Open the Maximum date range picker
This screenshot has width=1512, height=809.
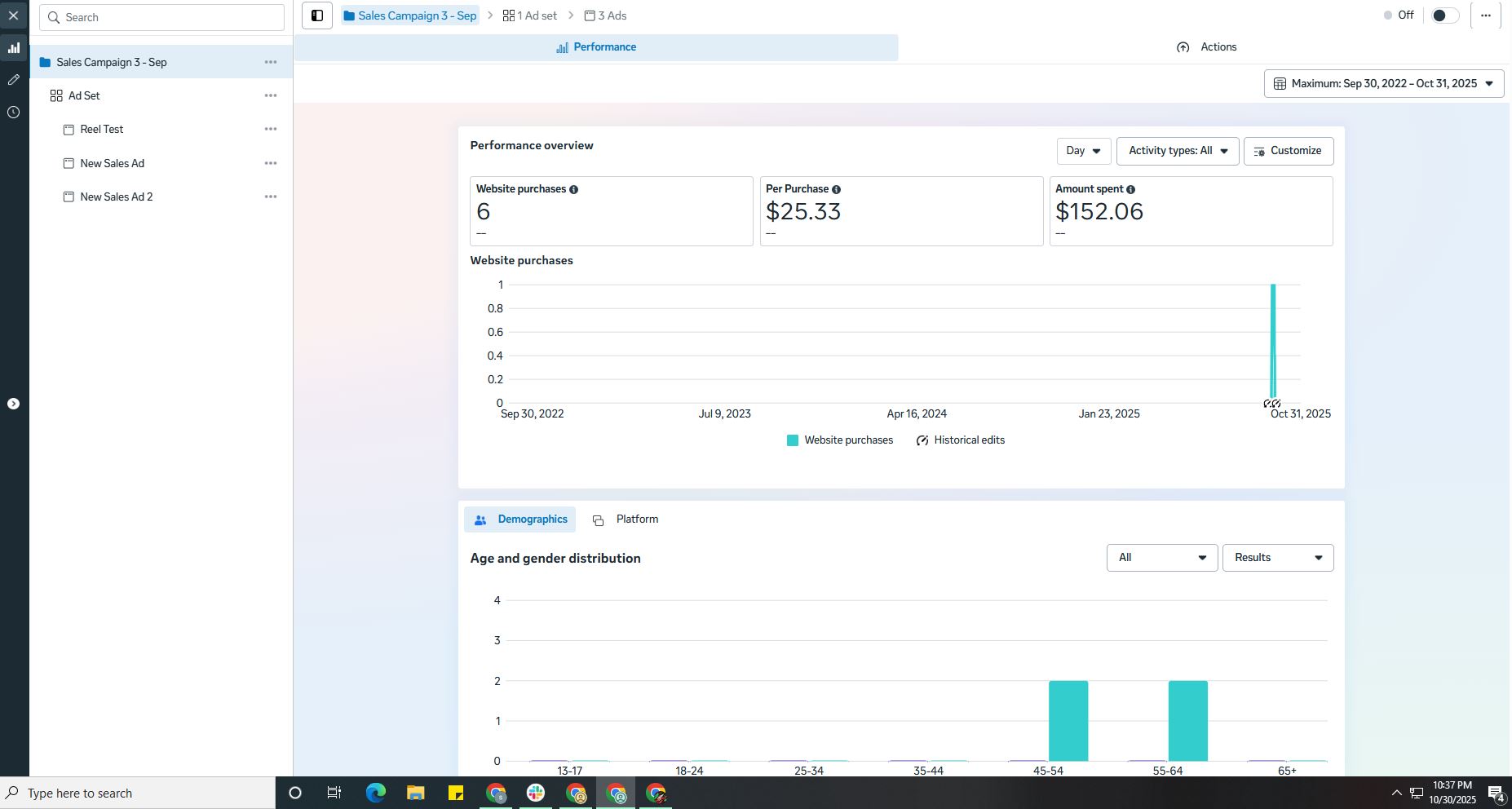pyautogui.click(x=1383, y=84)
